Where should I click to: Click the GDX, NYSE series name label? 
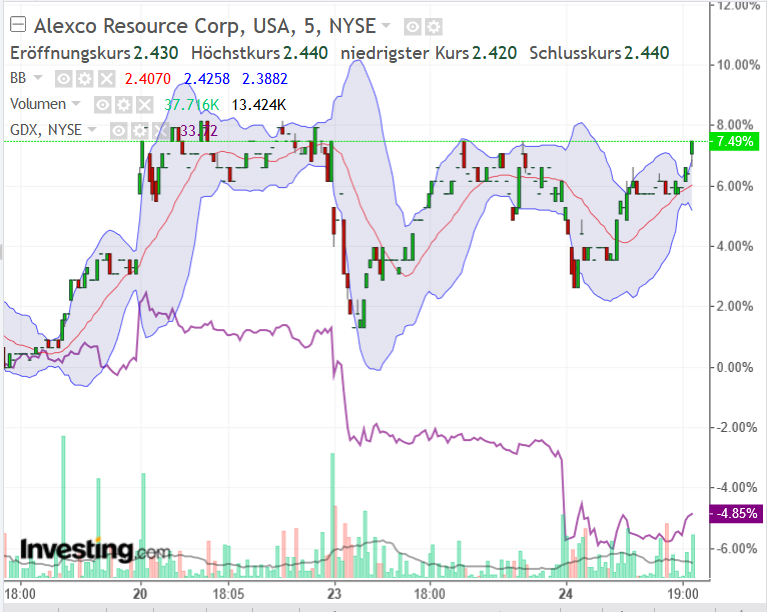tap(46, 130)
